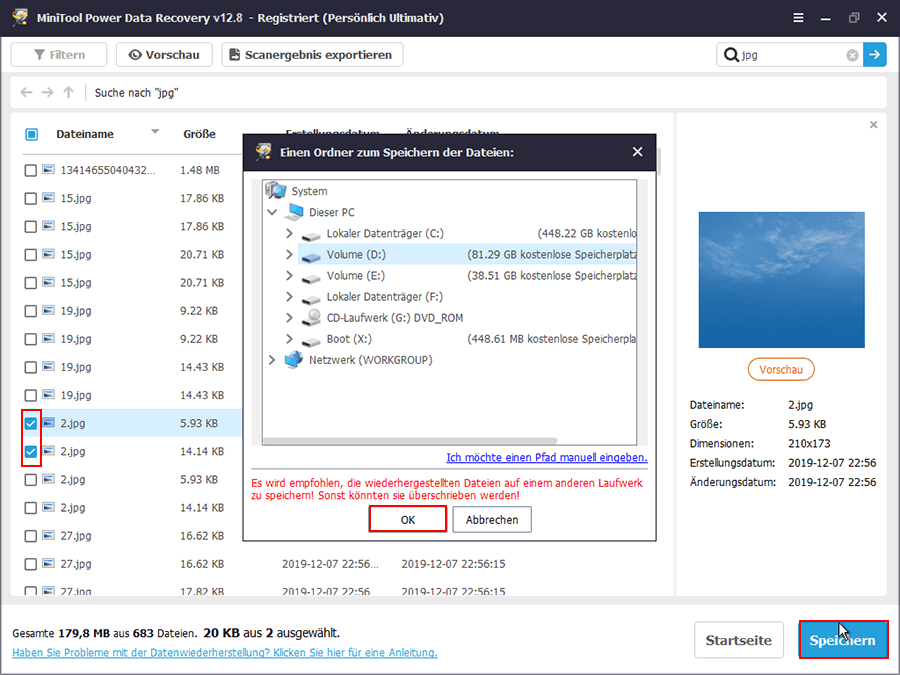Click the Vorschau eye icon in toolbar
The height and width of the screenshot is (675, 900).
pos(133,54)
